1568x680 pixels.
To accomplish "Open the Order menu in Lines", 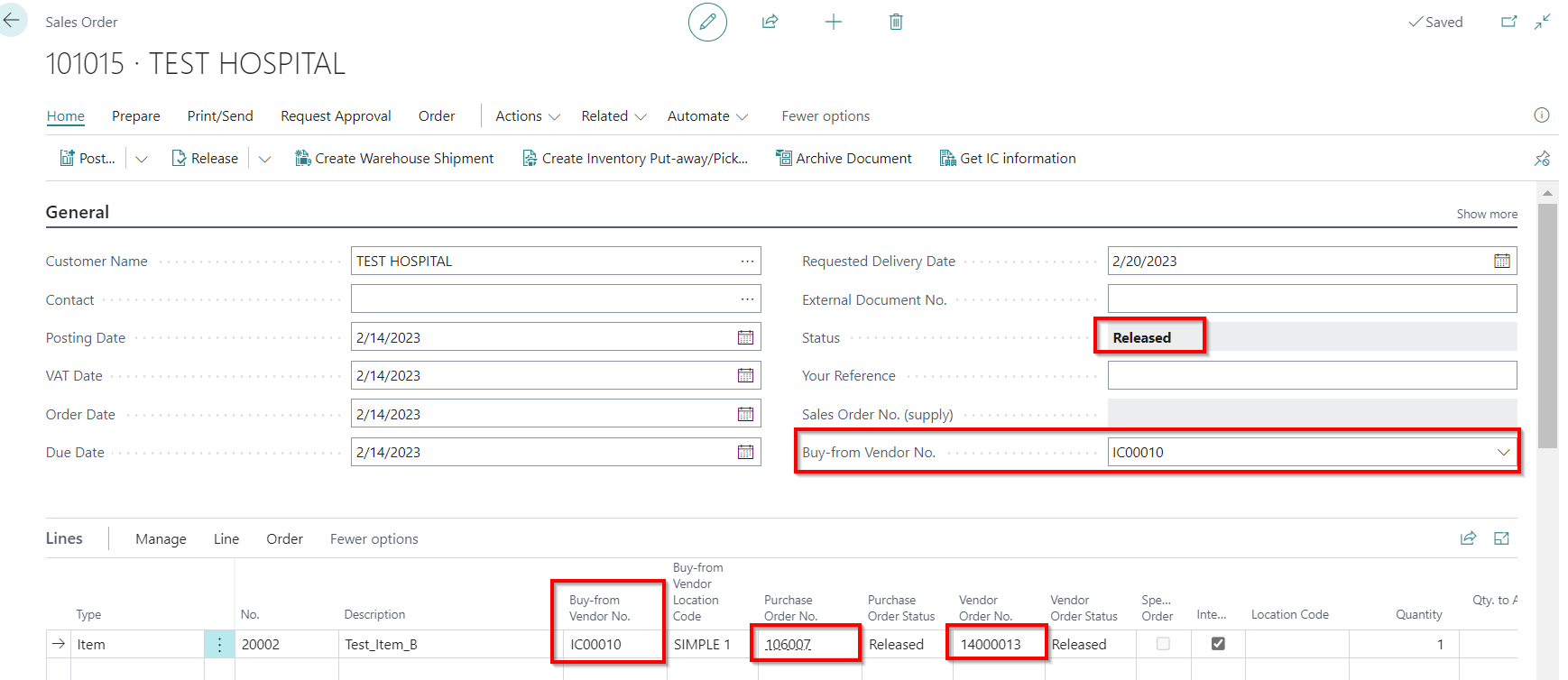I will (x=284, y=539).
